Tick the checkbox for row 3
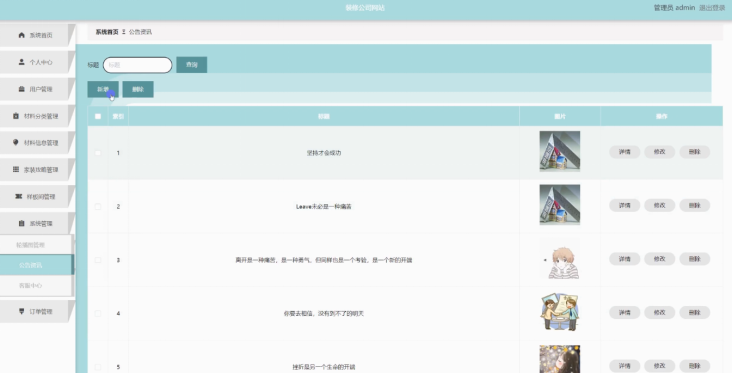This screenshot has width=733, height=374. tap(98, 260)
